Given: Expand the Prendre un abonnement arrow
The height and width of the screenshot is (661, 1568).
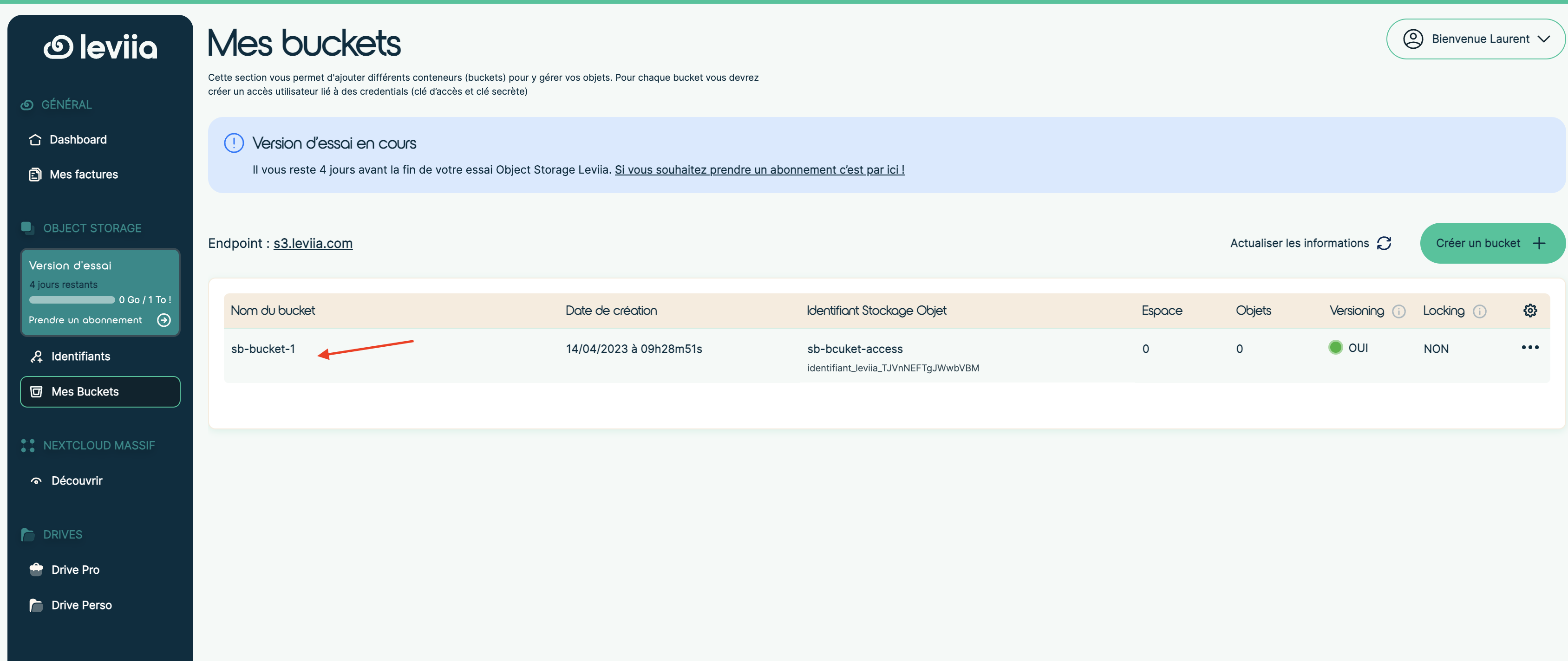Looking at the screenshot, I should [163, 320].
